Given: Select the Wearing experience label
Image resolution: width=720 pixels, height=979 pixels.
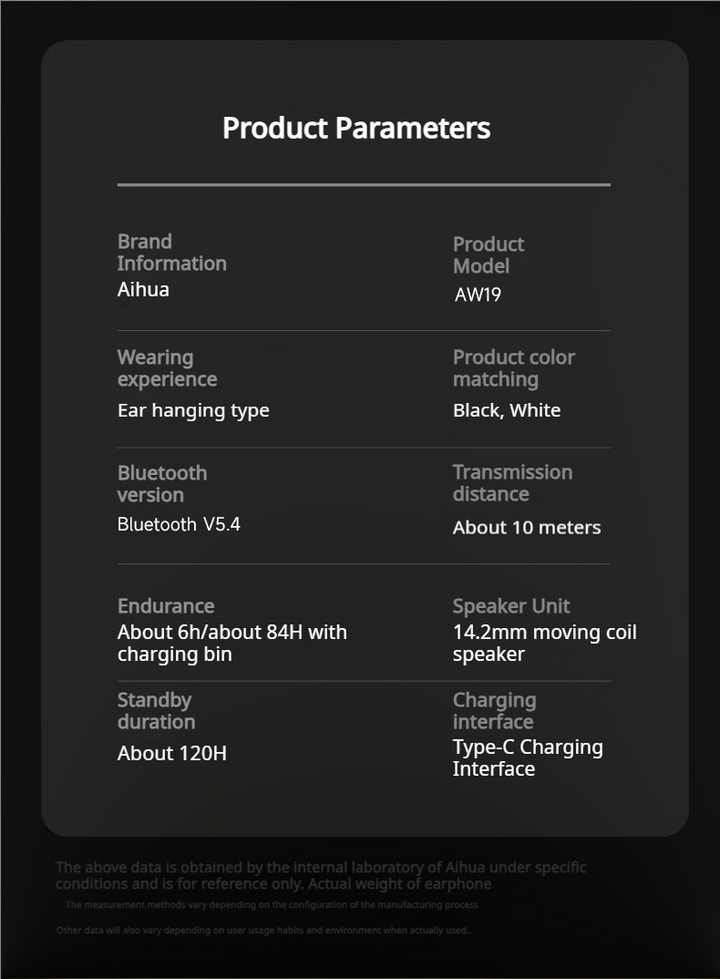Looking at the screenshot, I should click(166, 368).
